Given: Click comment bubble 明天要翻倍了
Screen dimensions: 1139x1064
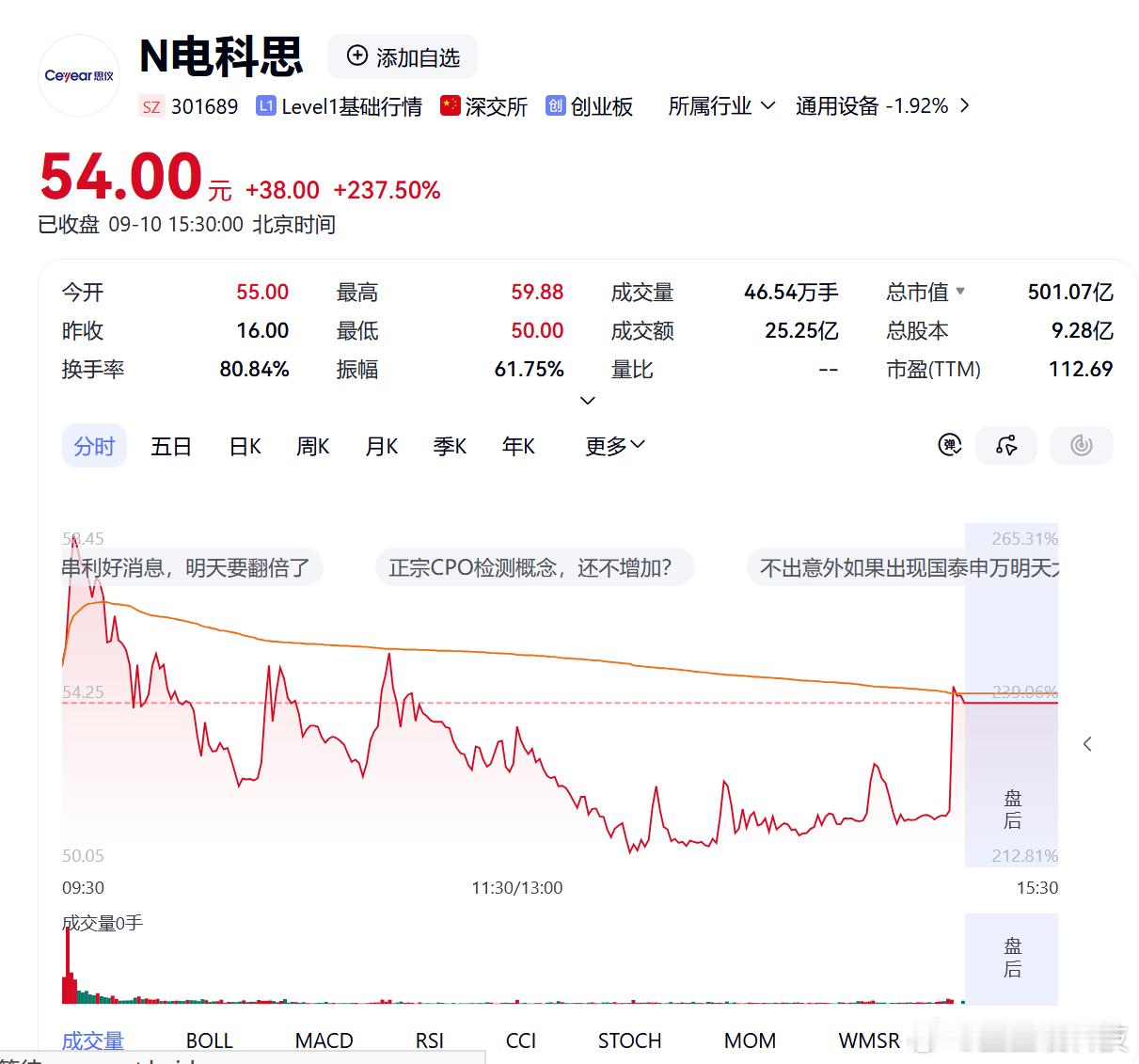Looking at the screenshot, I should (193, 567).
